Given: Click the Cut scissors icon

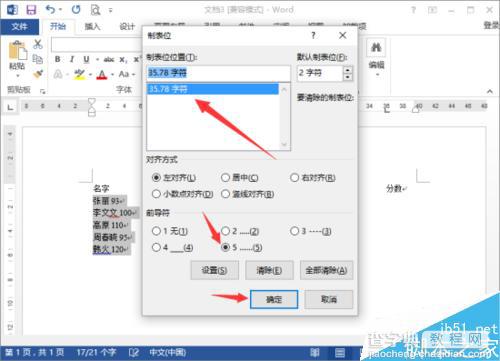Looking at the screenshot, I should coord(38,44).
